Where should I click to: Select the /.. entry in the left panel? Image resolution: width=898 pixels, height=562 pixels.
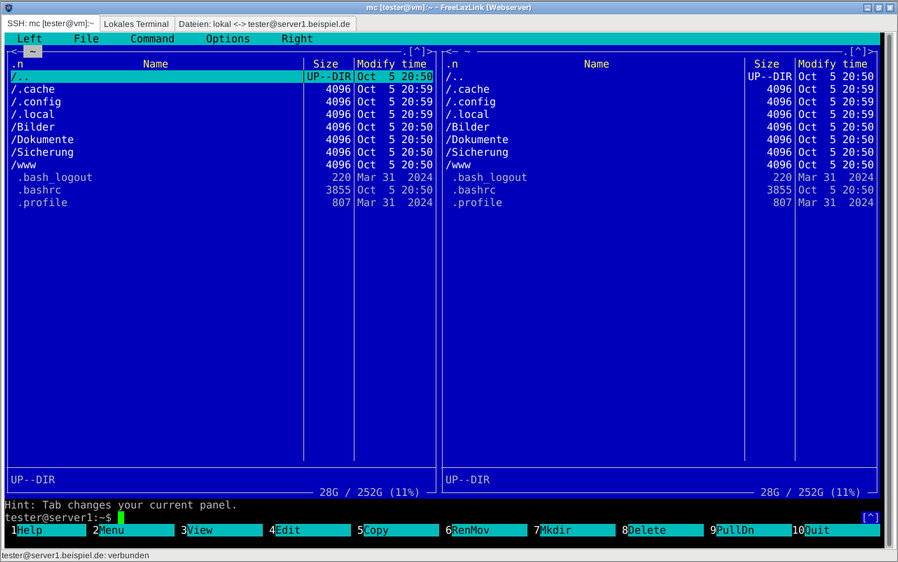click(x=222, y=77)
